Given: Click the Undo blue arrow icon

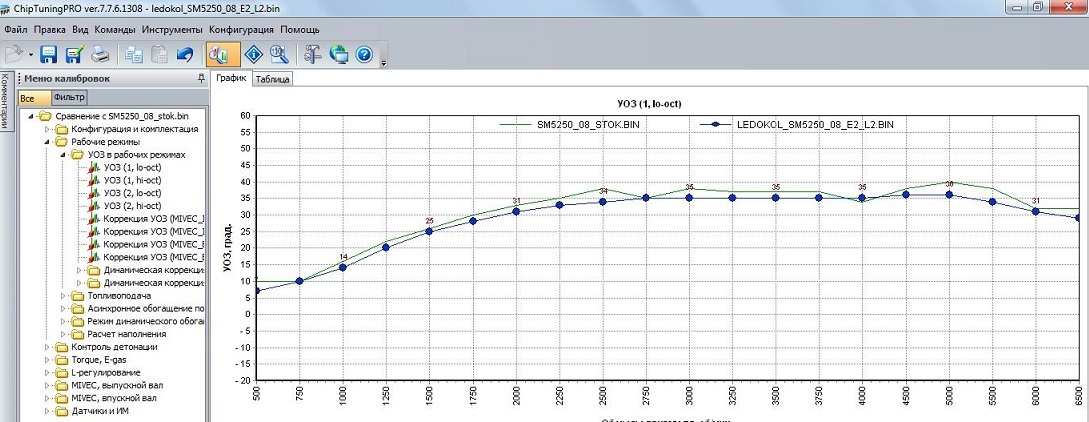Looking at the screenshot, I should pos(184,54).
